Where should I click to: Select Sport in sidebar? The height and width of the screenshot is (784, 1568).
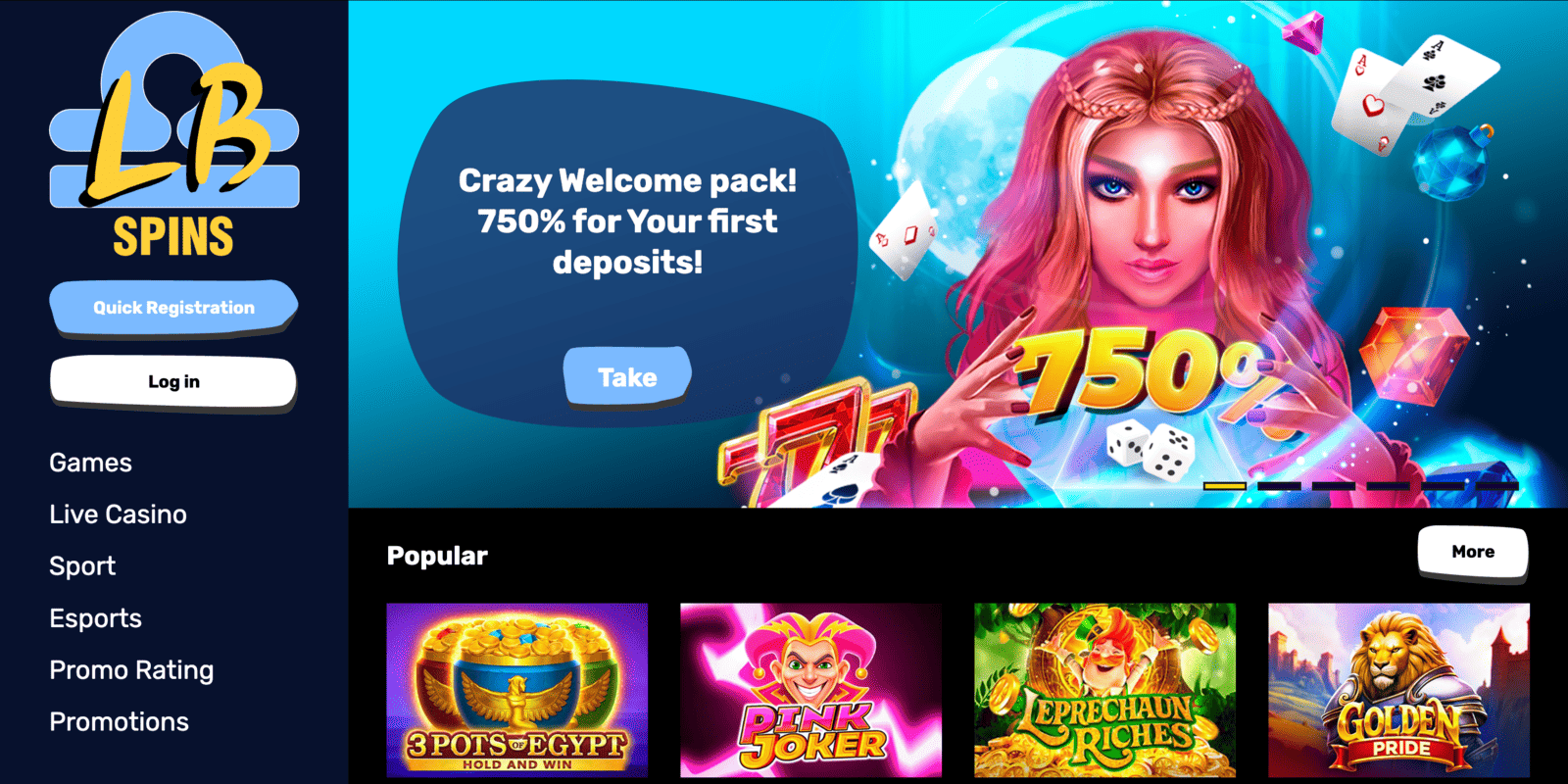tap(82, 566)
